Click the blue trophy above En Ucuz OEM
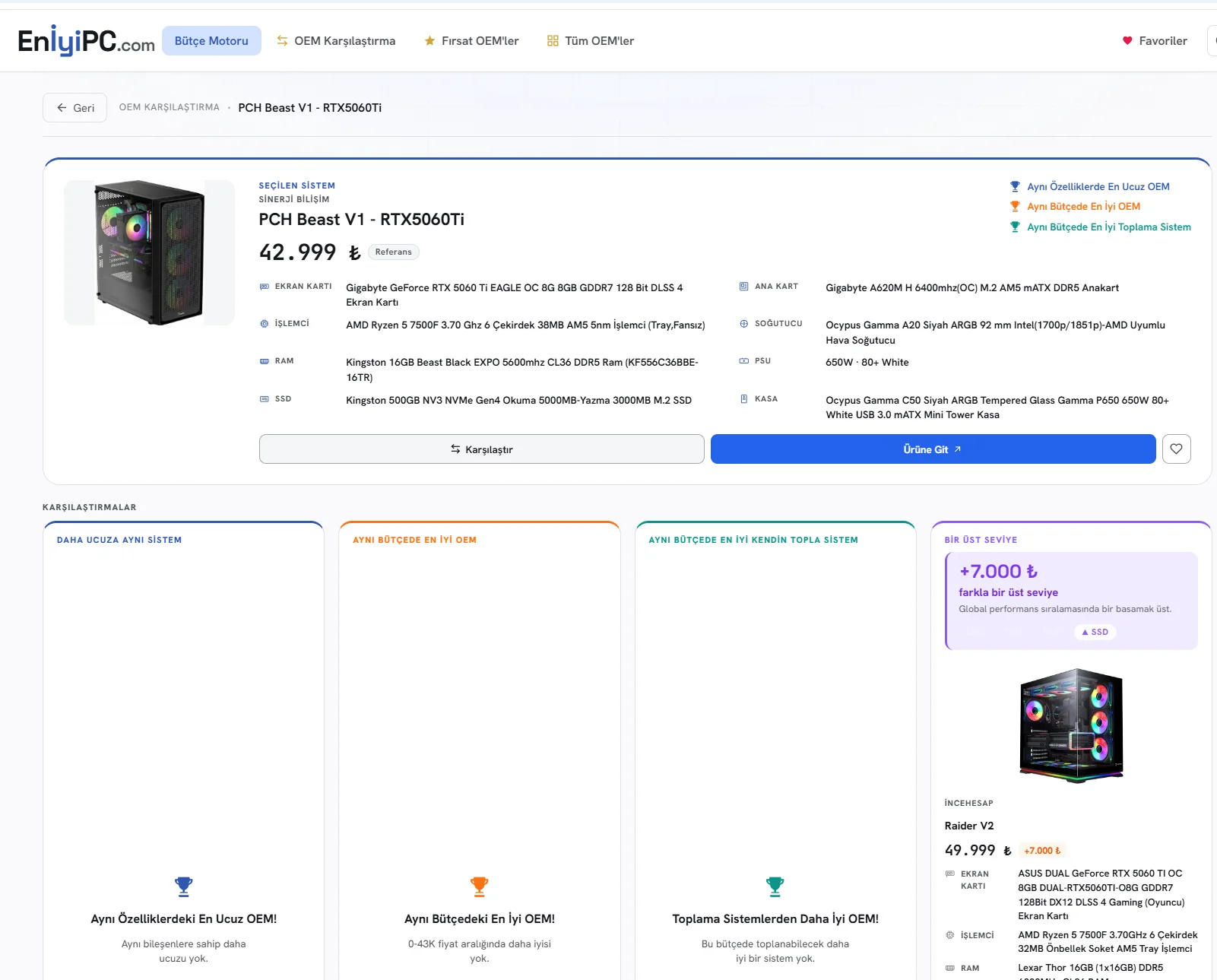Screen dimensions: 1217x980 coord(183,886)
